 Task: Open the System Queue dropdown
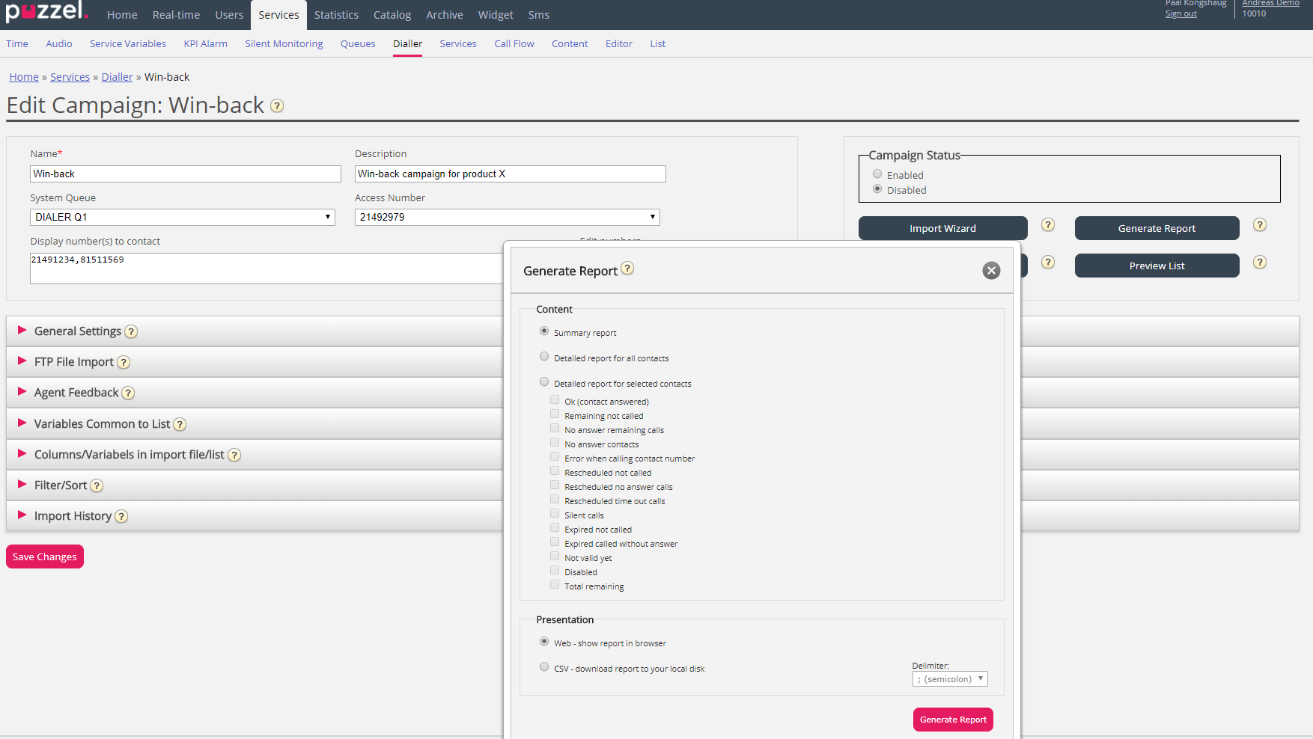point(183,217)
